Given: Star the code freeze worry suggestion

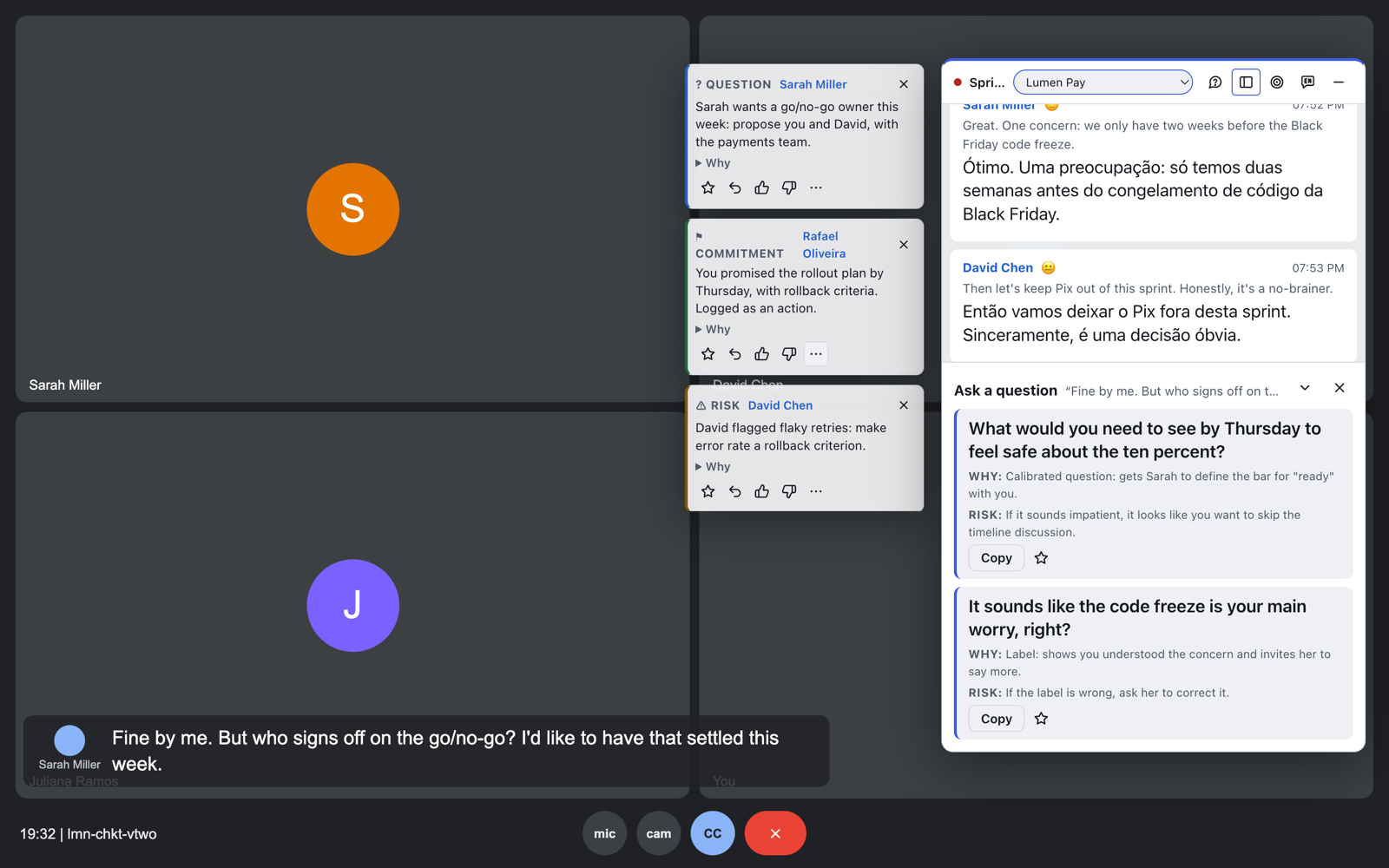Looking at the screenshot, I should [x=1042, y=719].
